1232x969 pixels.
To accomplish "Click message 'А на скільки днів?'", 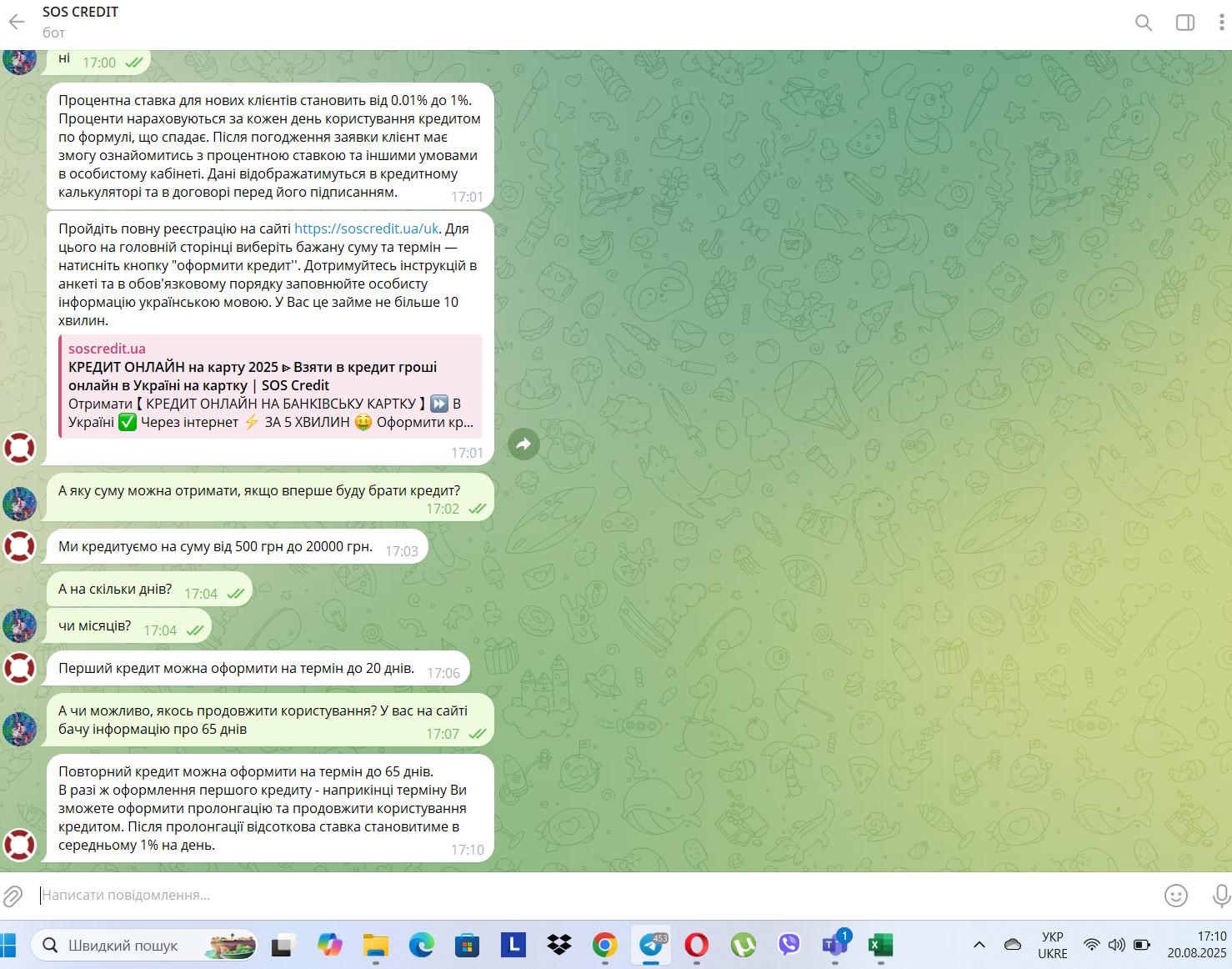I will tap(148, 590).
